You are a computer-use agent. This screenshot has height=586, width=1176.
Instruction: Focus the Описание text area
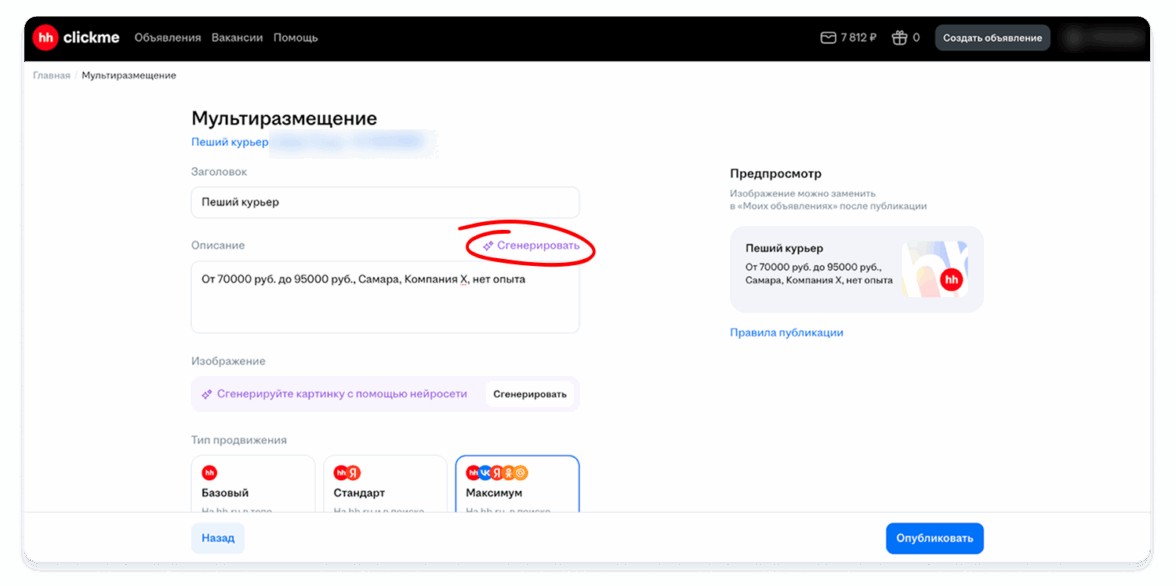[386, 297]
